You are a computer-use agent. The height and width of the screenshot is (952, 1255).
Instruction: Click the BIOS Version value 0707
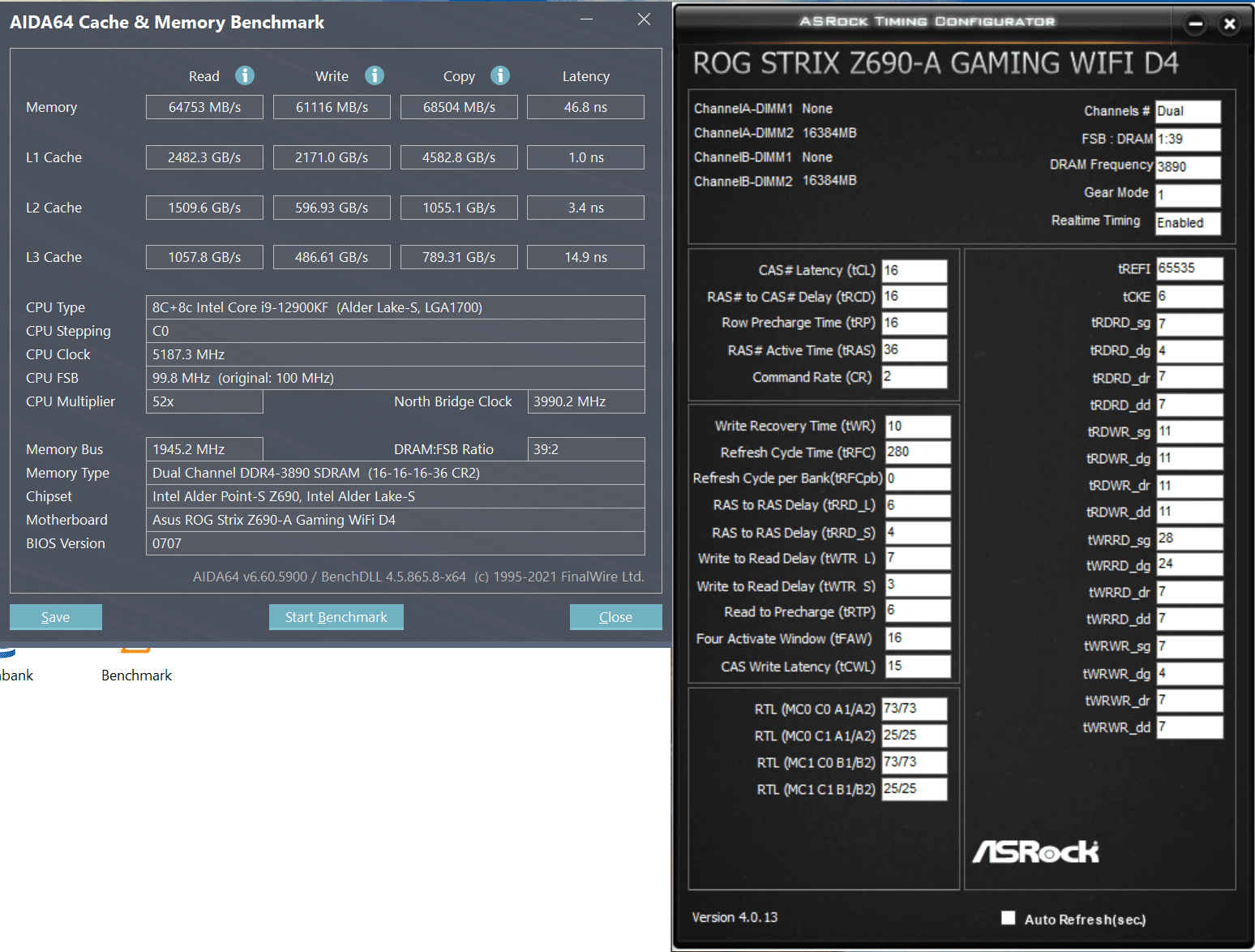point(396,543)
